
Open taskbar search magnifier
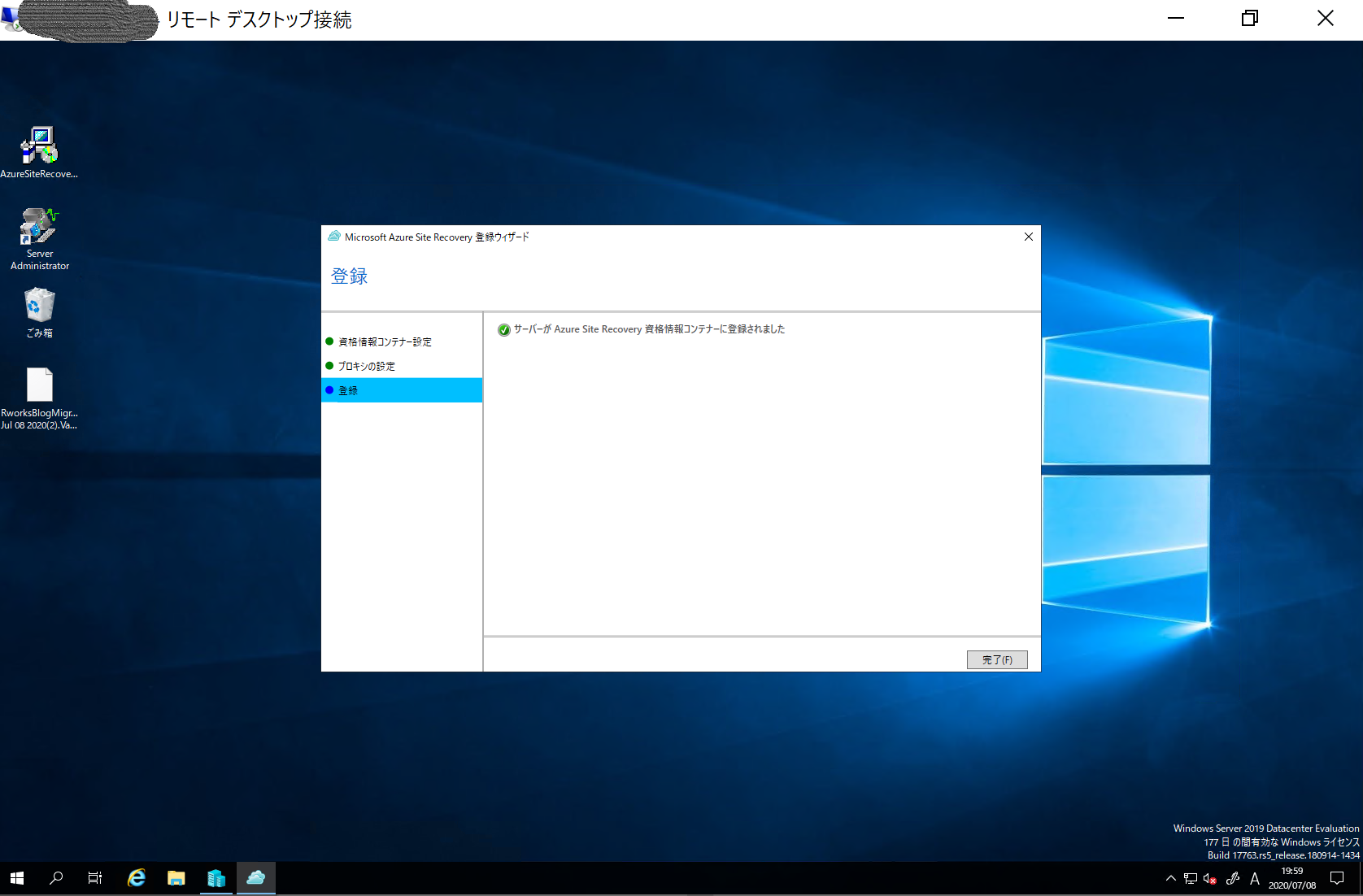(x=56, y=878)
